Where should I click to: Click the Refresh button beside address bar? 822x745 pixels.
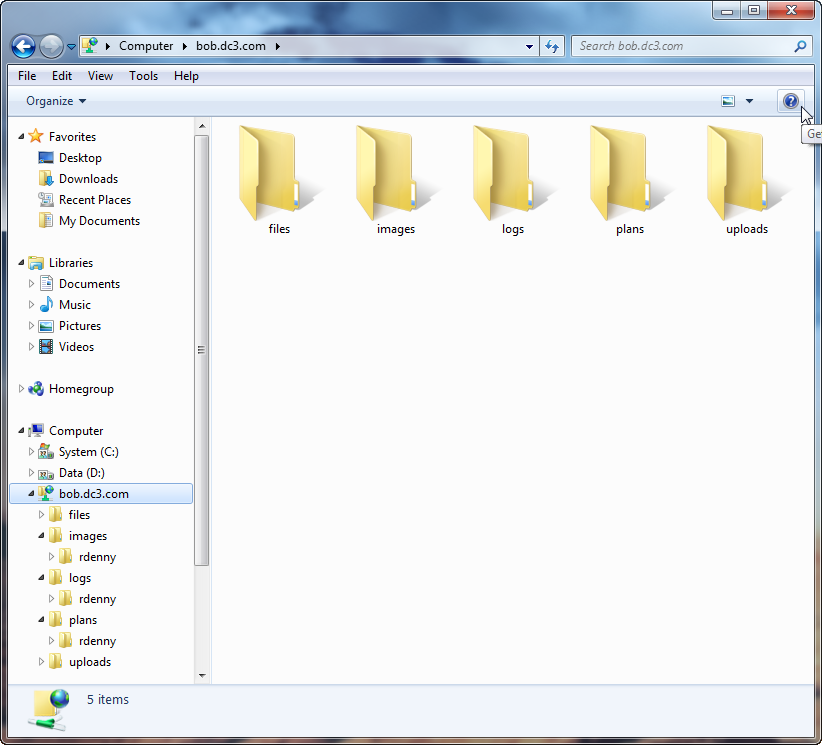pyautogui.click(x=552, y=46)
